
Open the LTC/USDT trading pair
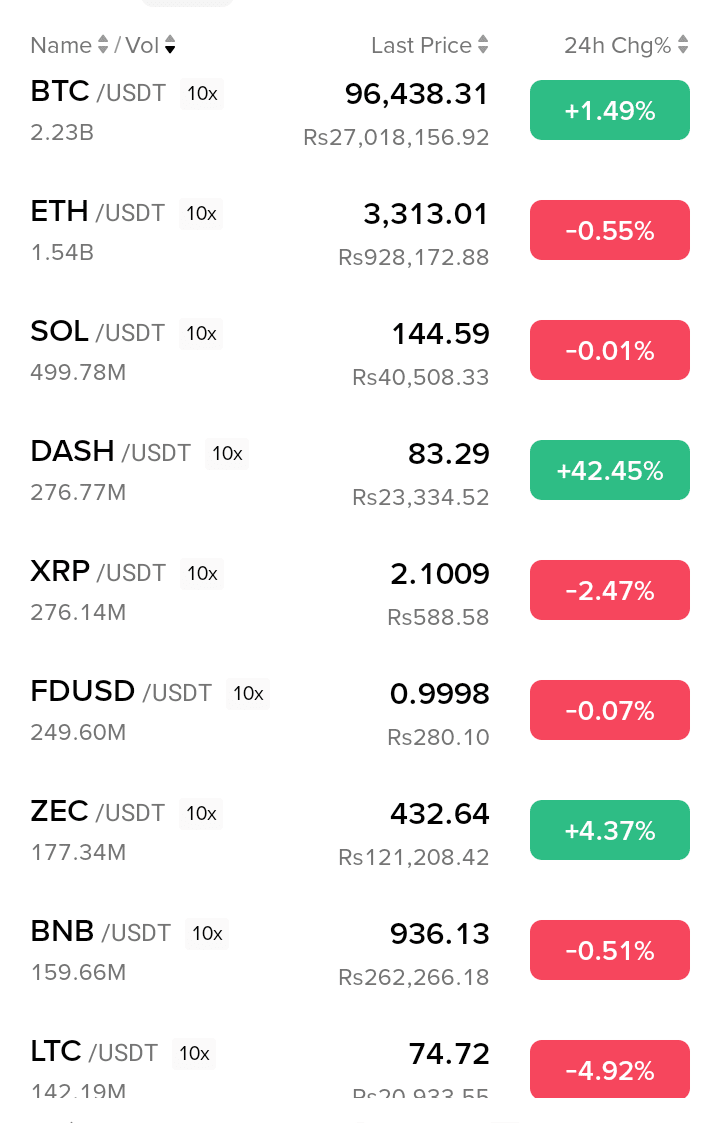(94, 1053)
